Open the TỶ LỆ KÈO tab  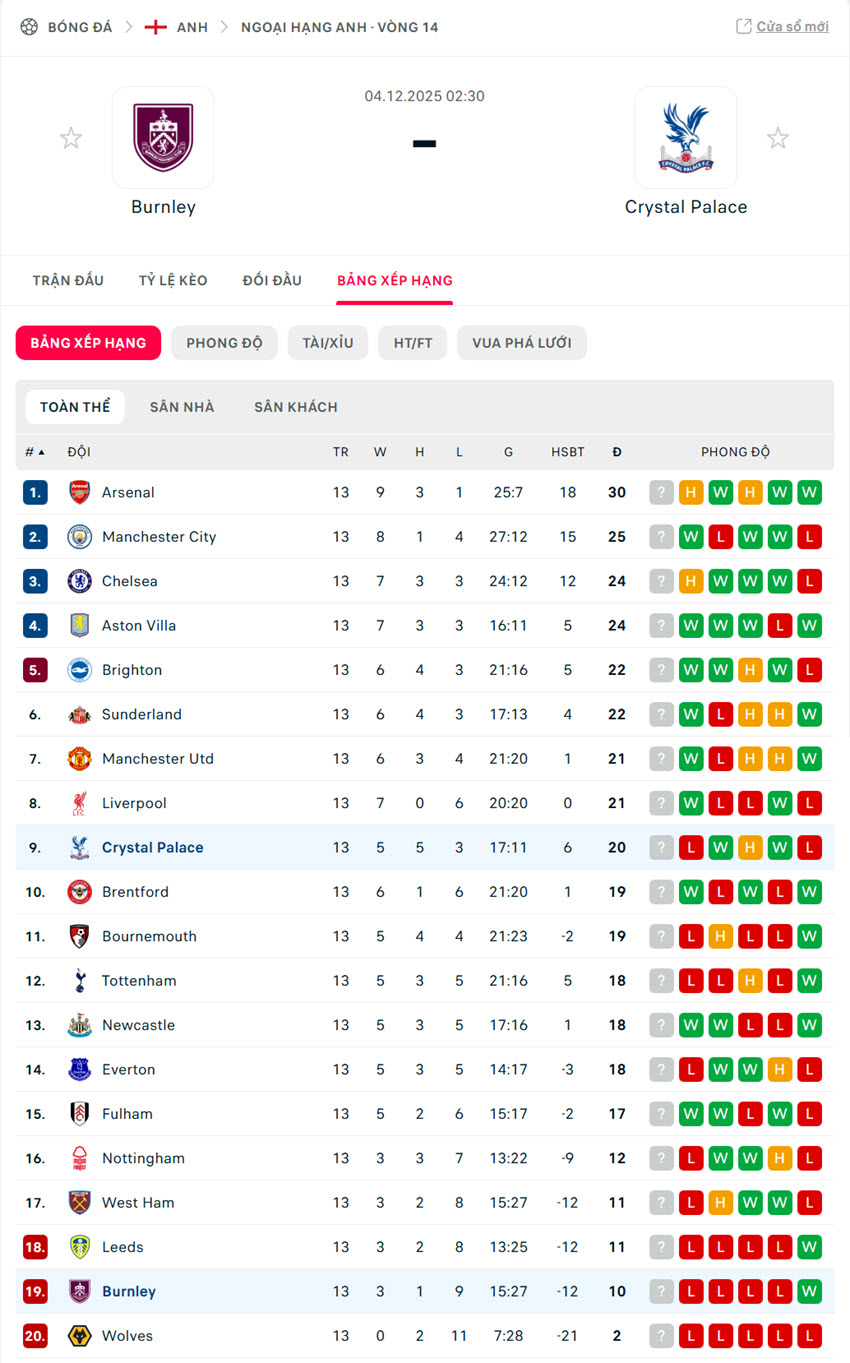[x=173, y=280]
